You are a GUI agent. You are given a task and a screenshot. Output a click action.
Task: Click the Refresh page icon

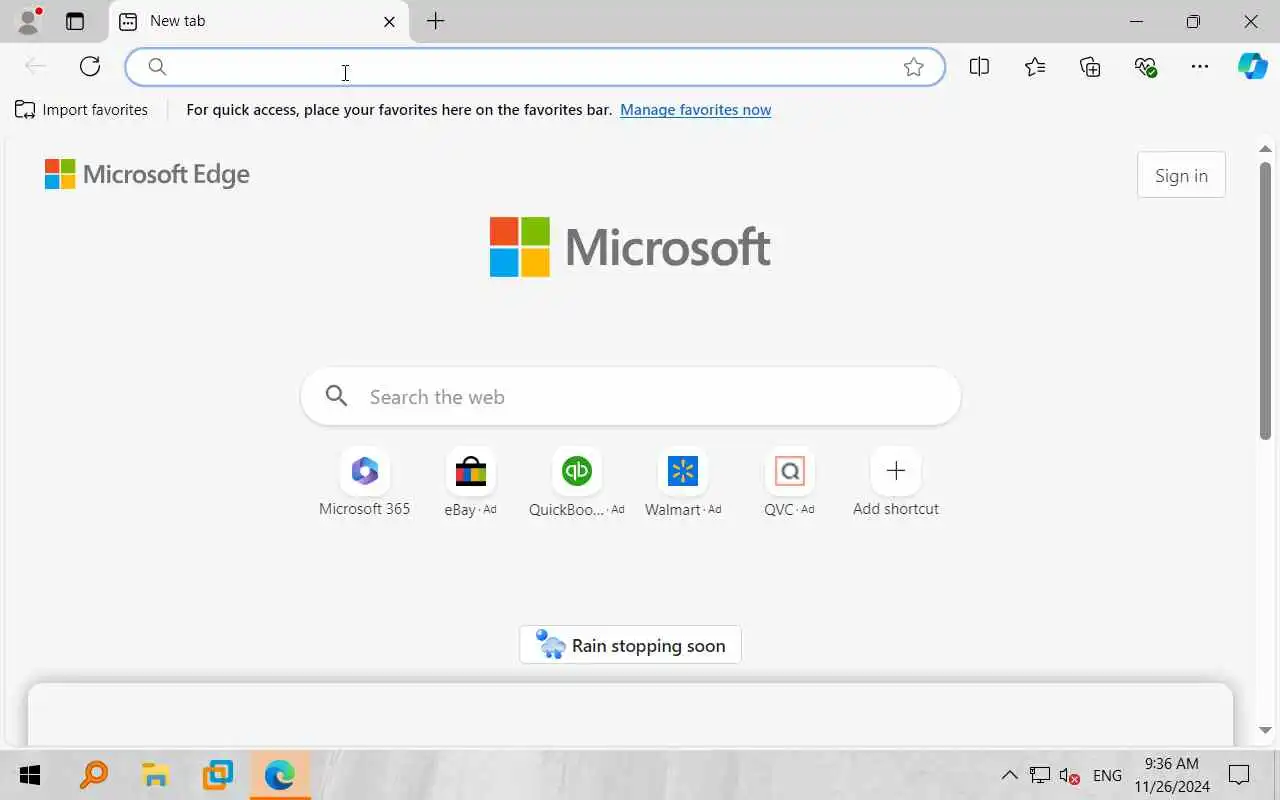pos(90,67)
